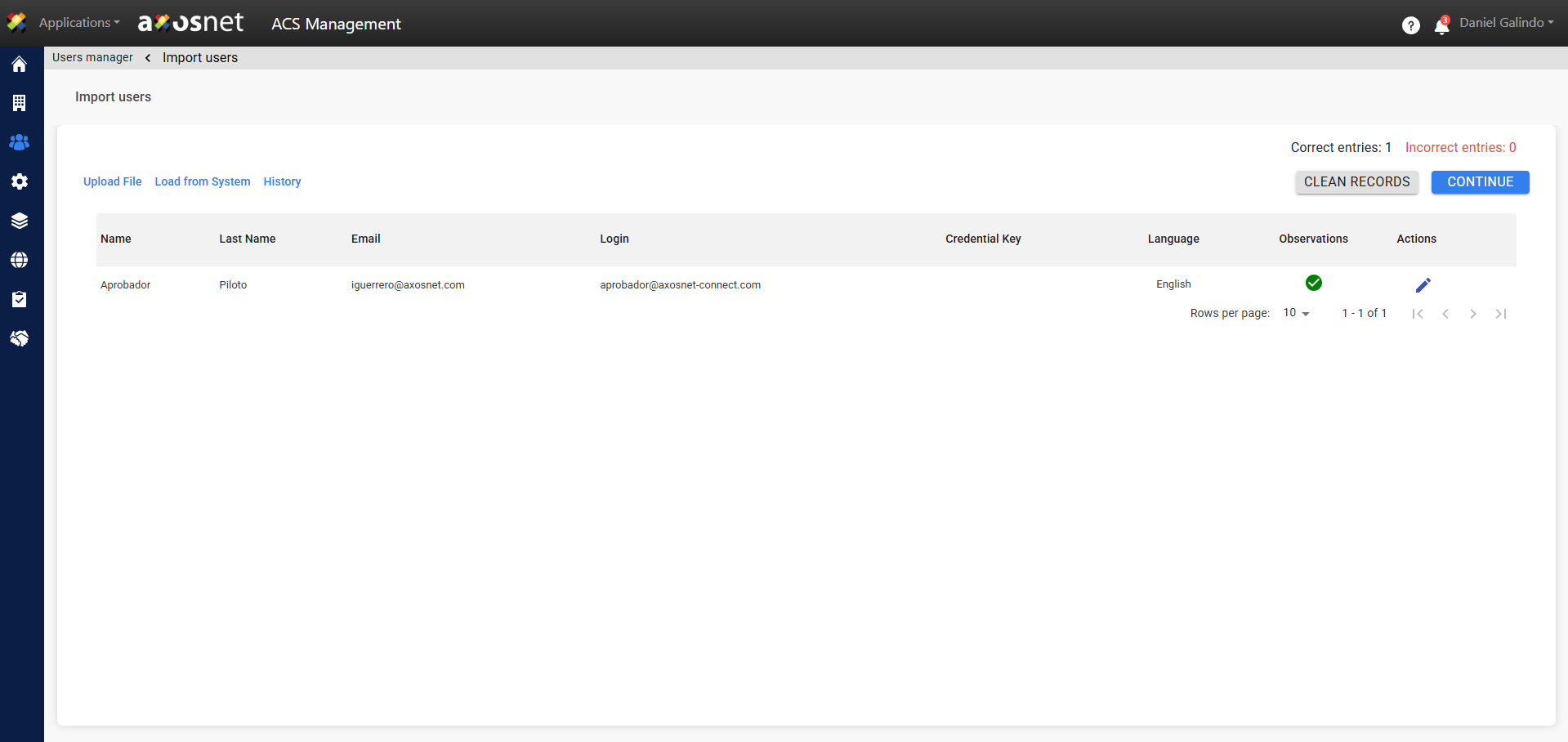
Task: Expand the rows per page dropdown
Action: tap(1296, 313)
